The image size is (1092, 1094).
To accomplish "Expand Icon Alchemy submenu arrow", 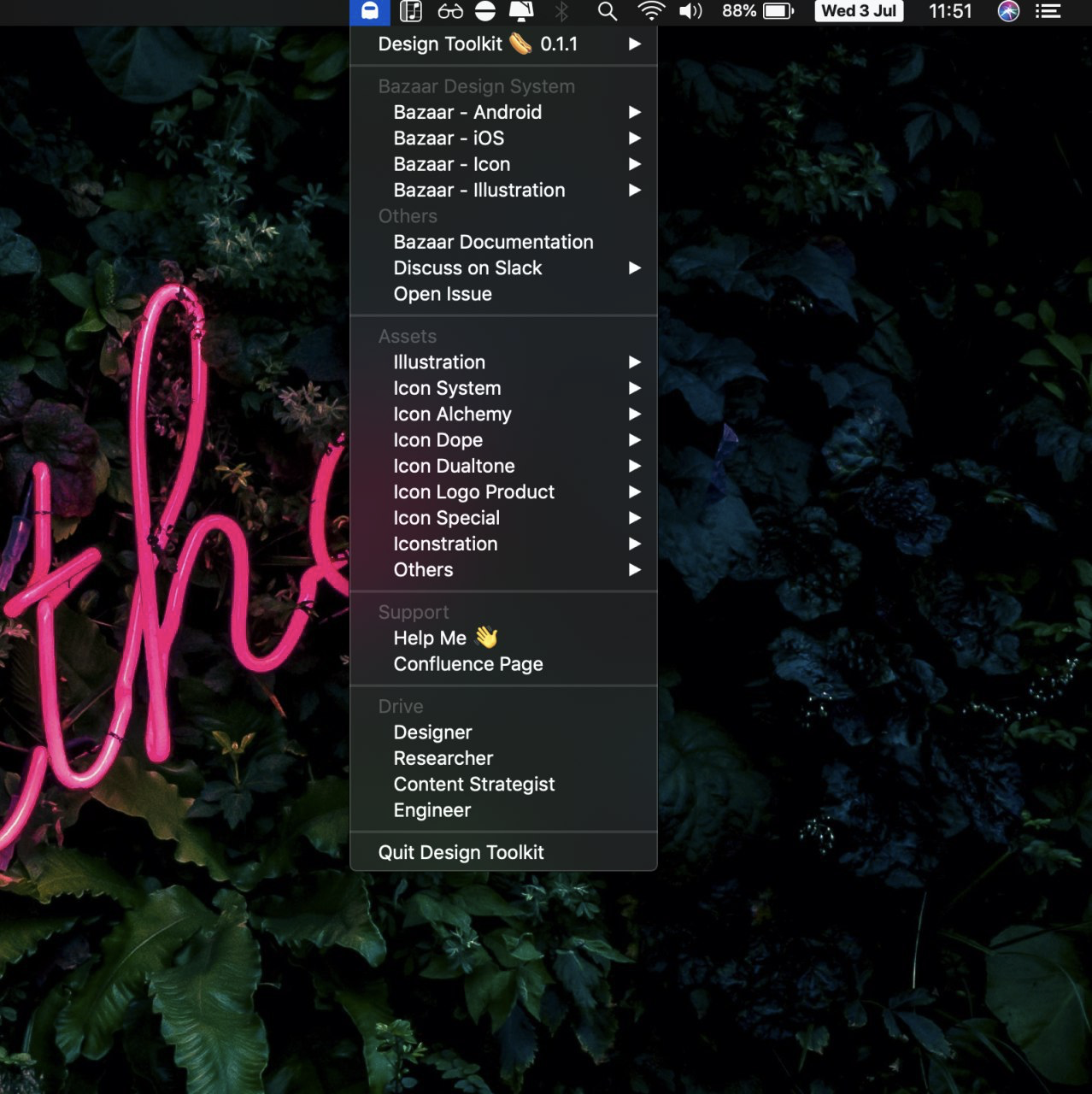I will (635, 415).
